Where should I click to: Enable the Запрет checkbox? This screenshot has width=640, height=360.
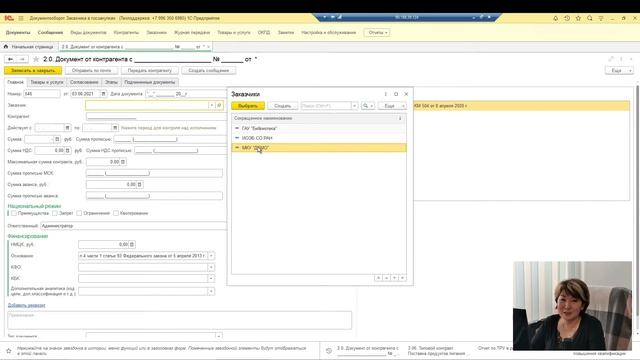click(55, 213)
